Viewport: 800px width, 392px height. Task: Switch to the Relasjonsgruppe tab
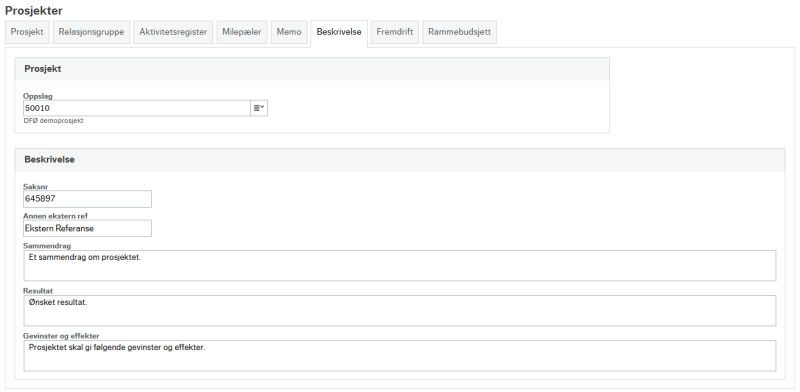pyautogui.click(x=91, y=32)
